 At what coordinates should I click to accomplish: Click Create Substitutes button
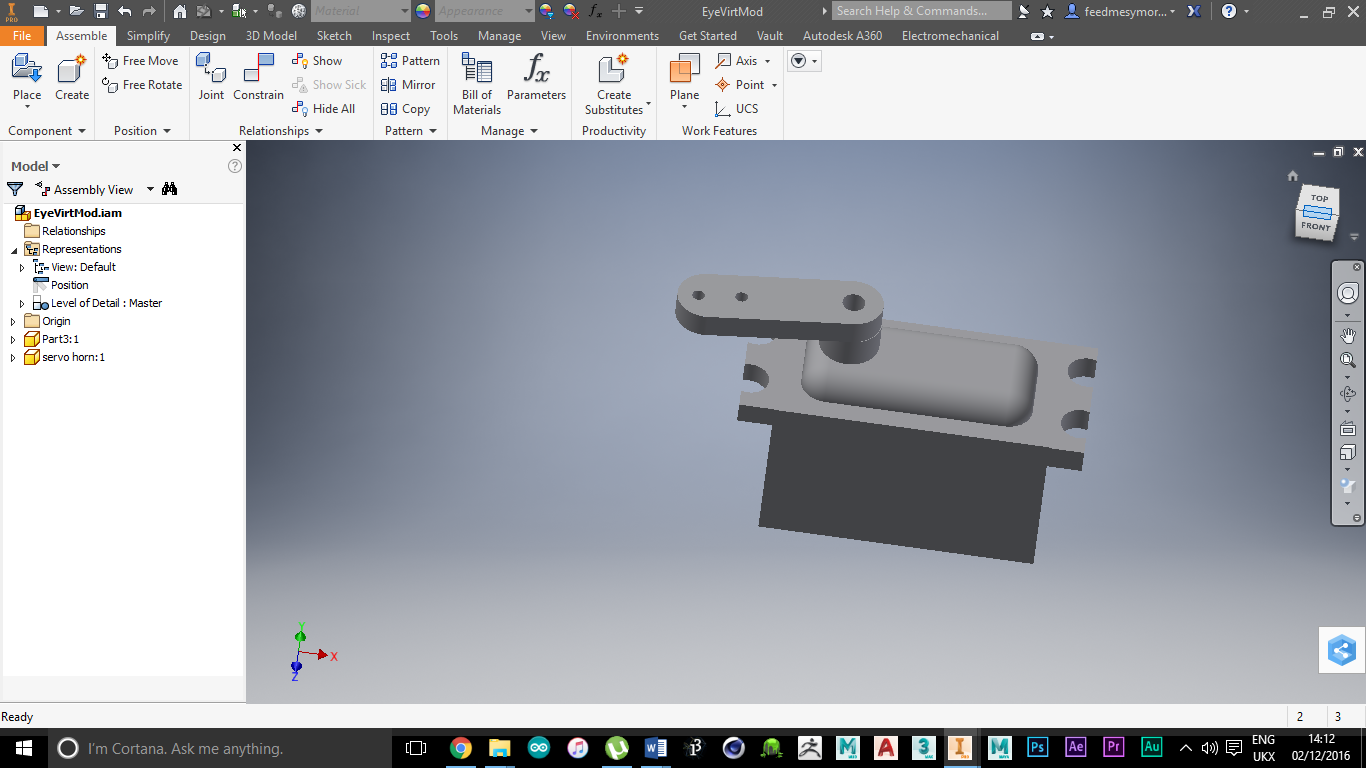(x=614, y=84)
